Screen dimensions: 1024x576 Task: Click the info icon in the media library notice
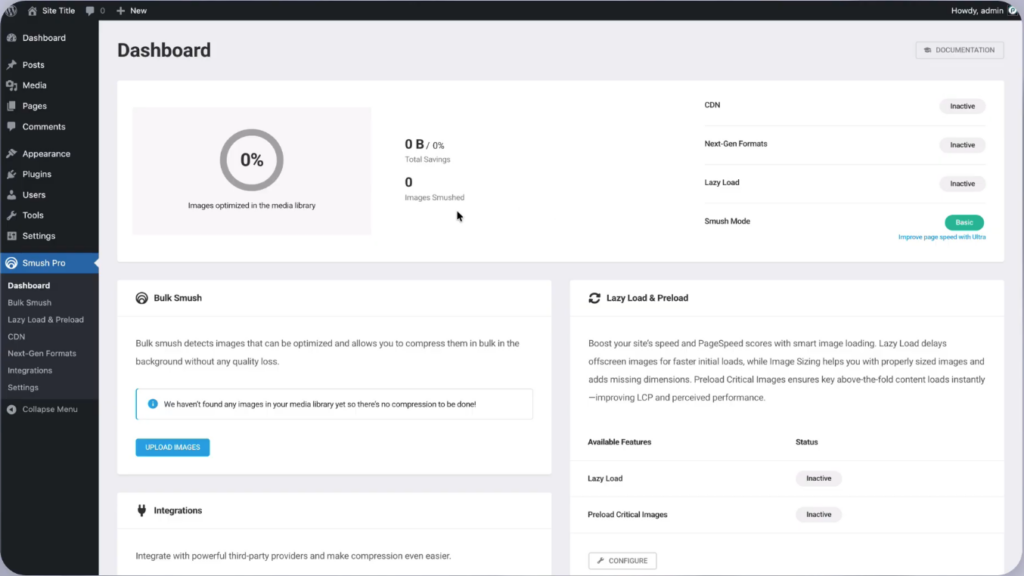(153, 404)
